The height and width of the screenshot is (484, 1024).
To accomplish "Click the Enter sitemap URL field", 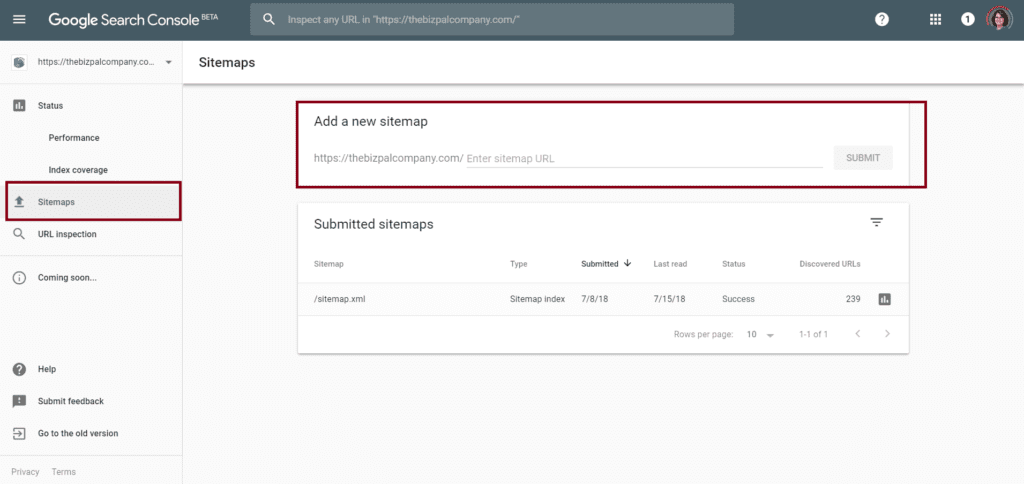I will click(x=644, y=159).
